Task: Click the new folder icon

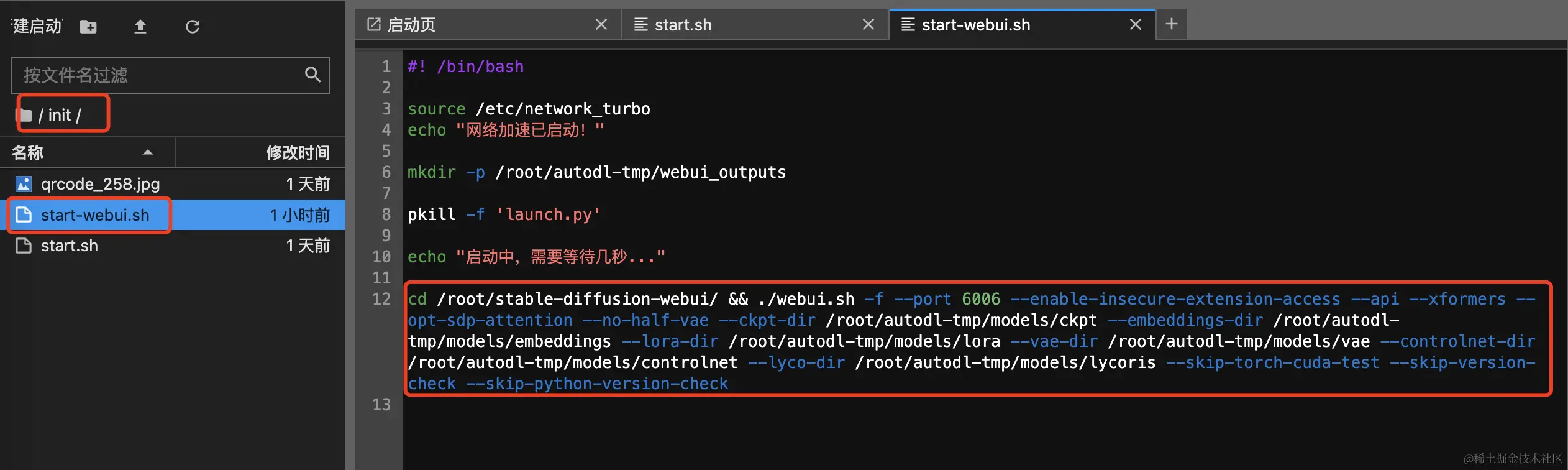Action: tap(88, 27)
